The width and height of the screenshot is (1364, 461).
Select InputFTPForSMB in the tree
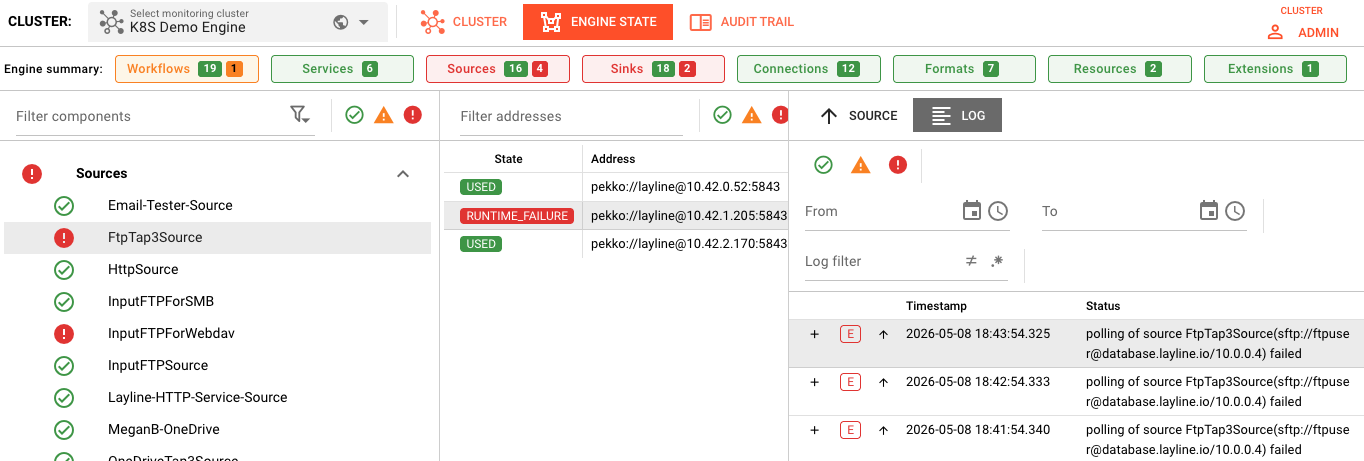click(x=161, y=301)
